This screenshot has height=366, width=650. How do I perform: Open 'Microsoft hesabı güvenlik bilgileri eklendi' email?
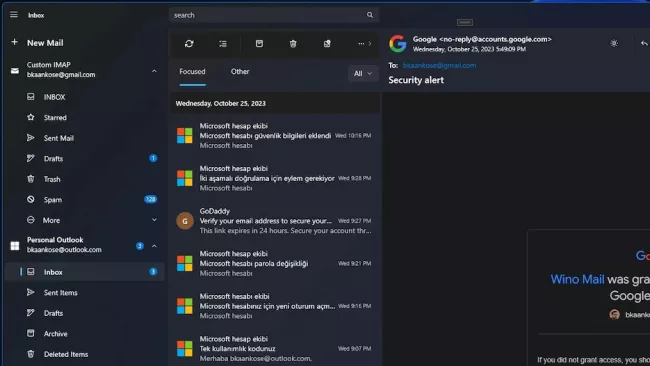(x=275, y=136)
